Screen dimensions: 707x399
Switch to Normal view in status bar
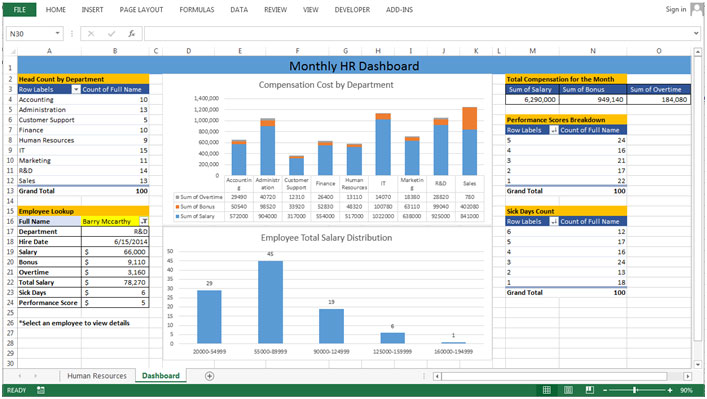click(546, 390)
